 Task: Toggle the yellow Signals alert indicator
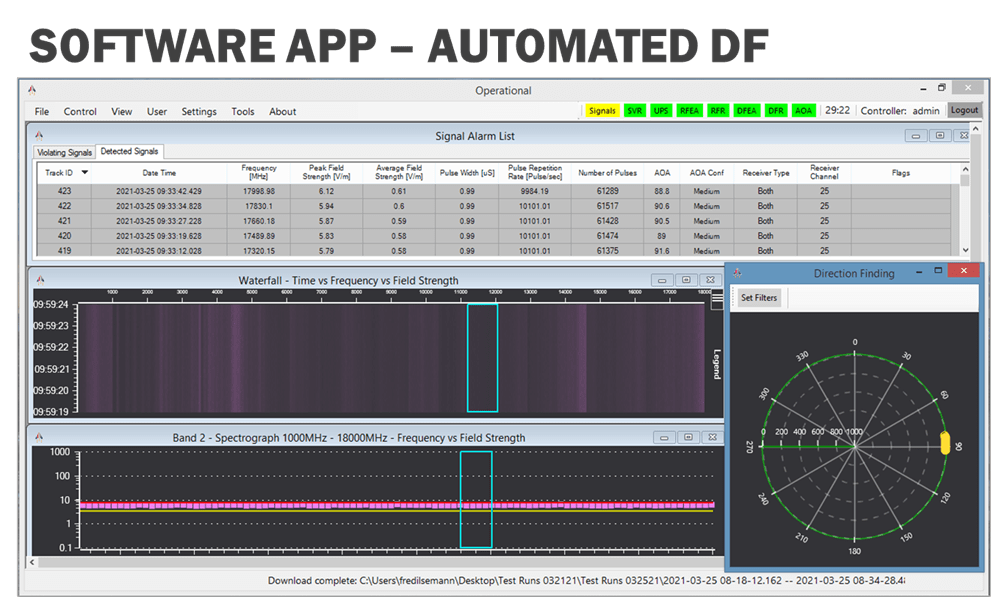point(602,110)
